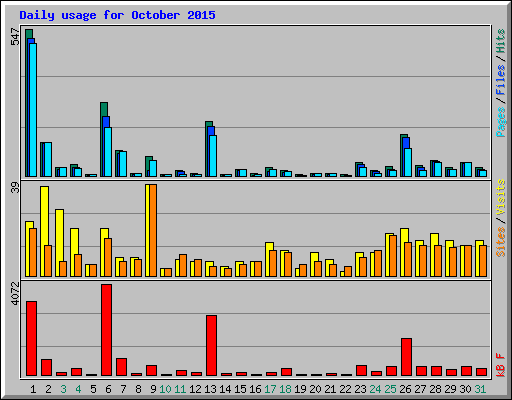
Task: Click green day 3 axis label
Action: point(63,389)
